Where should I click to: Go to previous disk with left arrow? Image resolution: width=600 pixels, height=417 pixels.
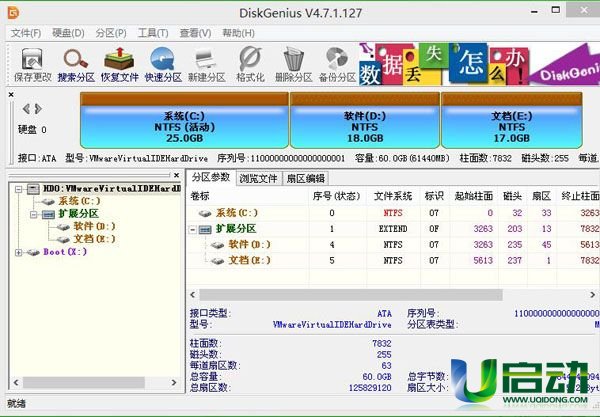[x=26, y=109]
